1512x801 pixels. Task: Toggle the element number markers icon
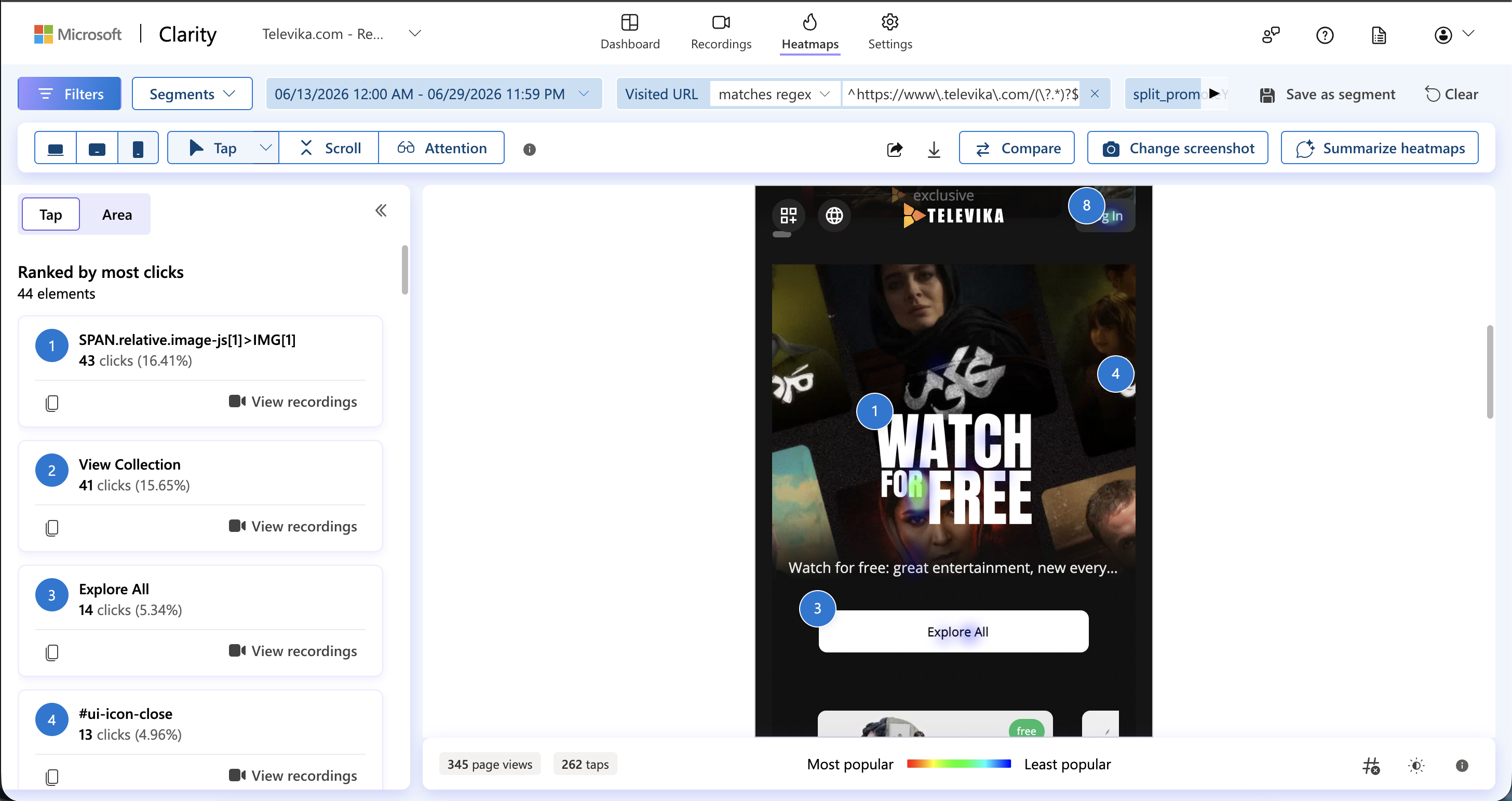click(x=1371, y=765)
